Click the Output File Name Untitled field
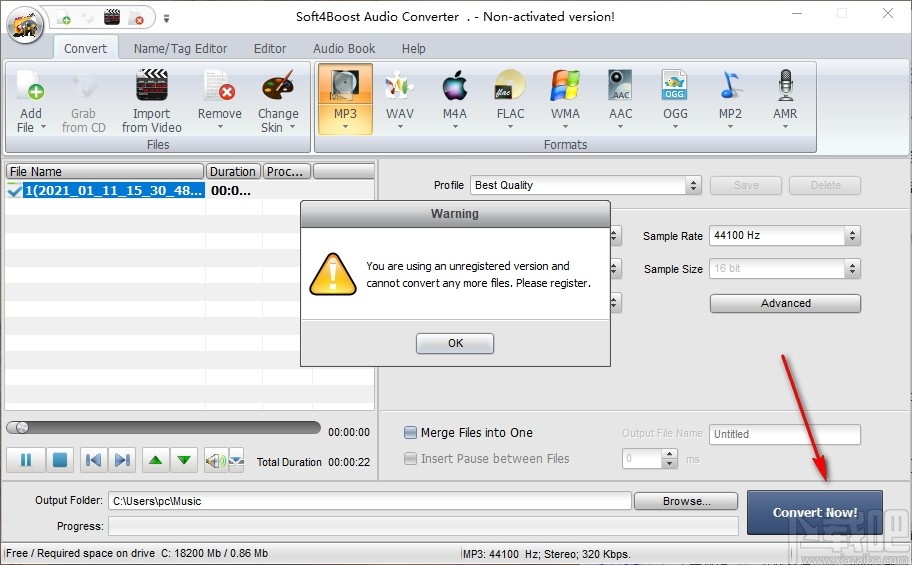The height and width of the screenshot is (565, 912). (x=785, y=434)
